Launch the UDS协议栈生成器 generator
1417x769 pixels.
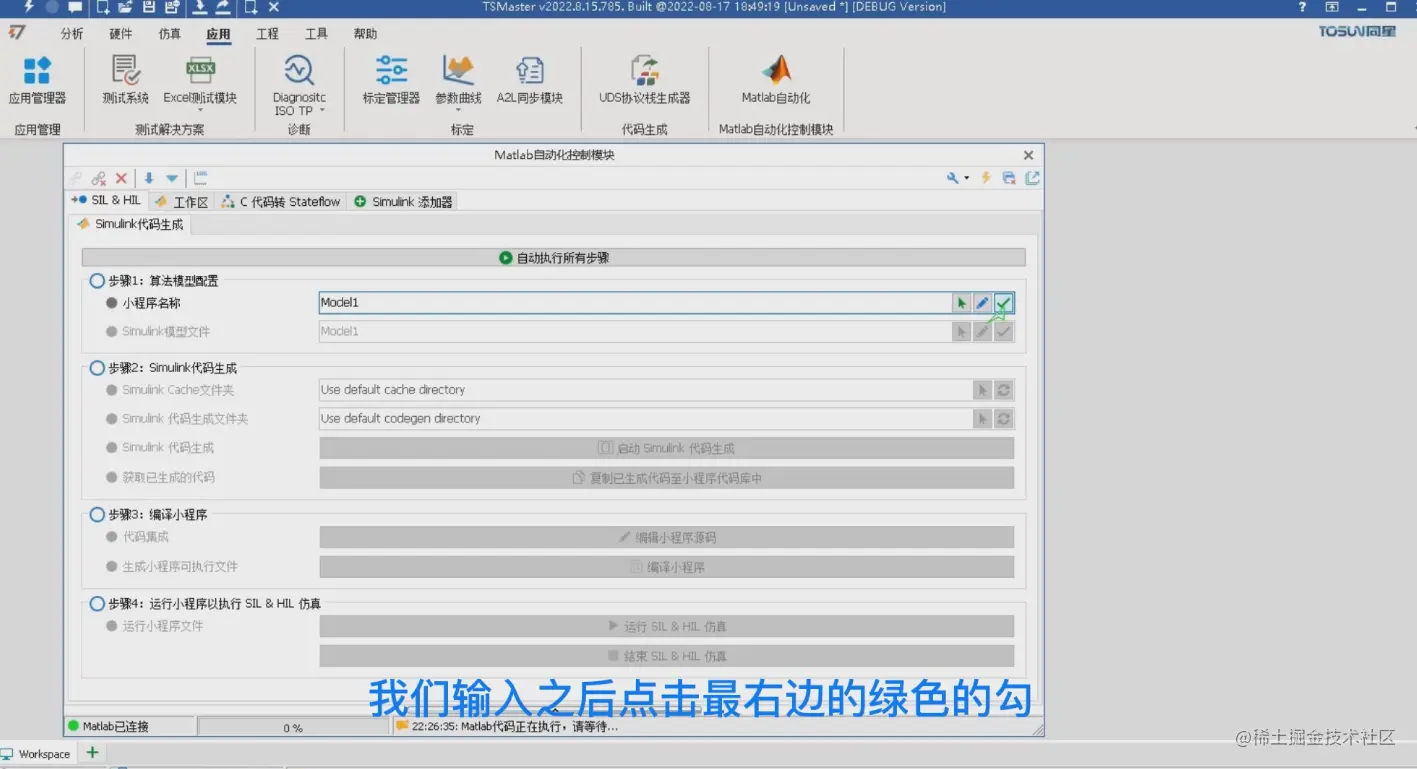(x=645, y=80)
